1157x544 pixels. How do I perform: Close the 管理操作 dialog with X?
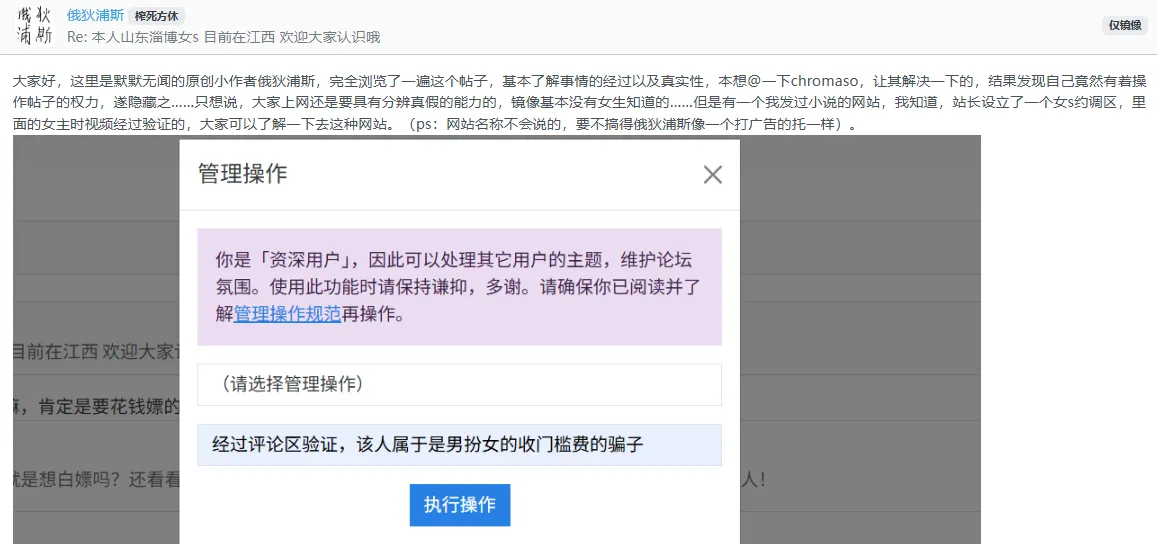coord(712,175)
